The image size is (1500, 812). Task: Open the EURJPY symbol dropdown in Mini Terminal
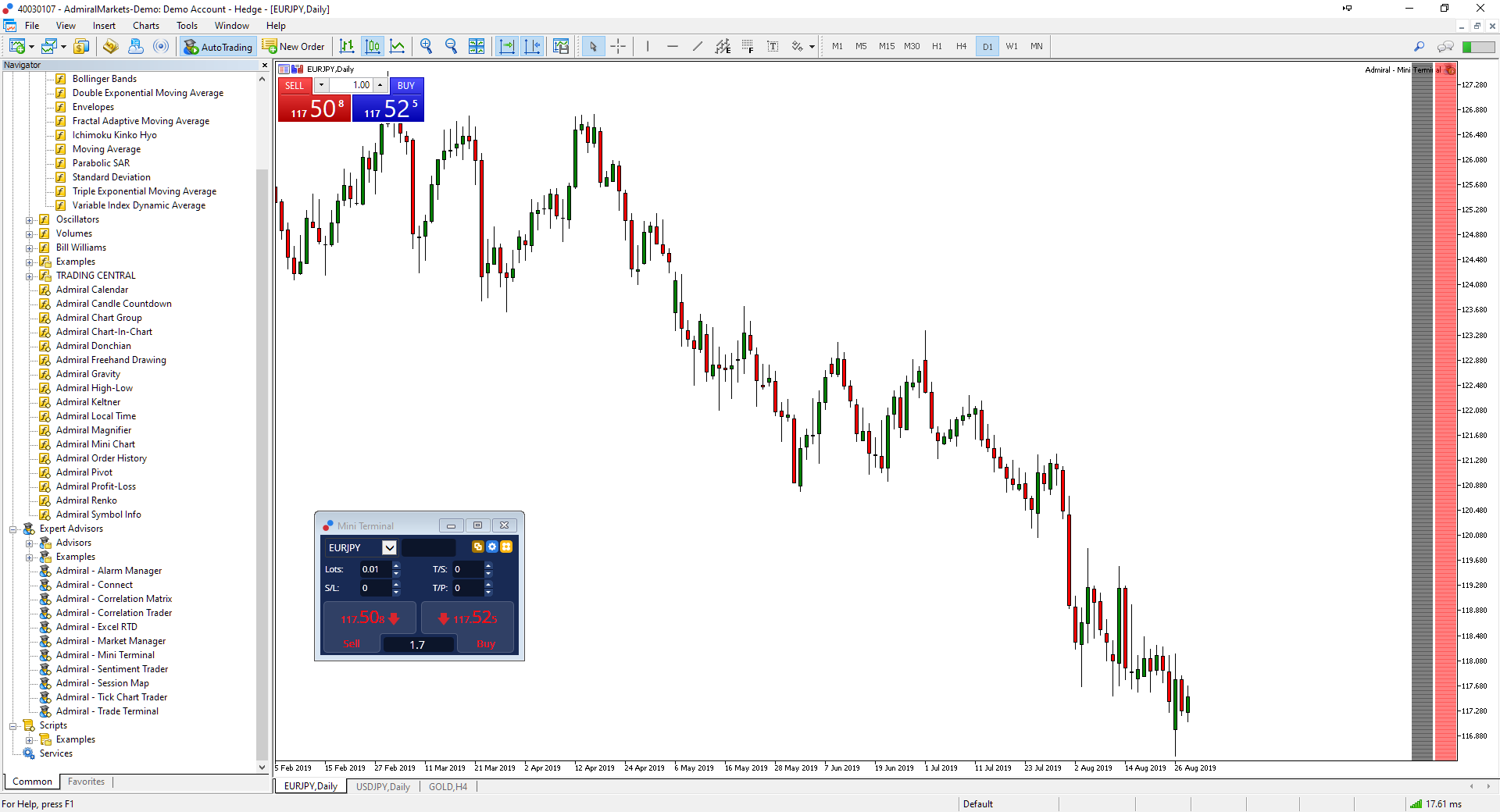389,547
